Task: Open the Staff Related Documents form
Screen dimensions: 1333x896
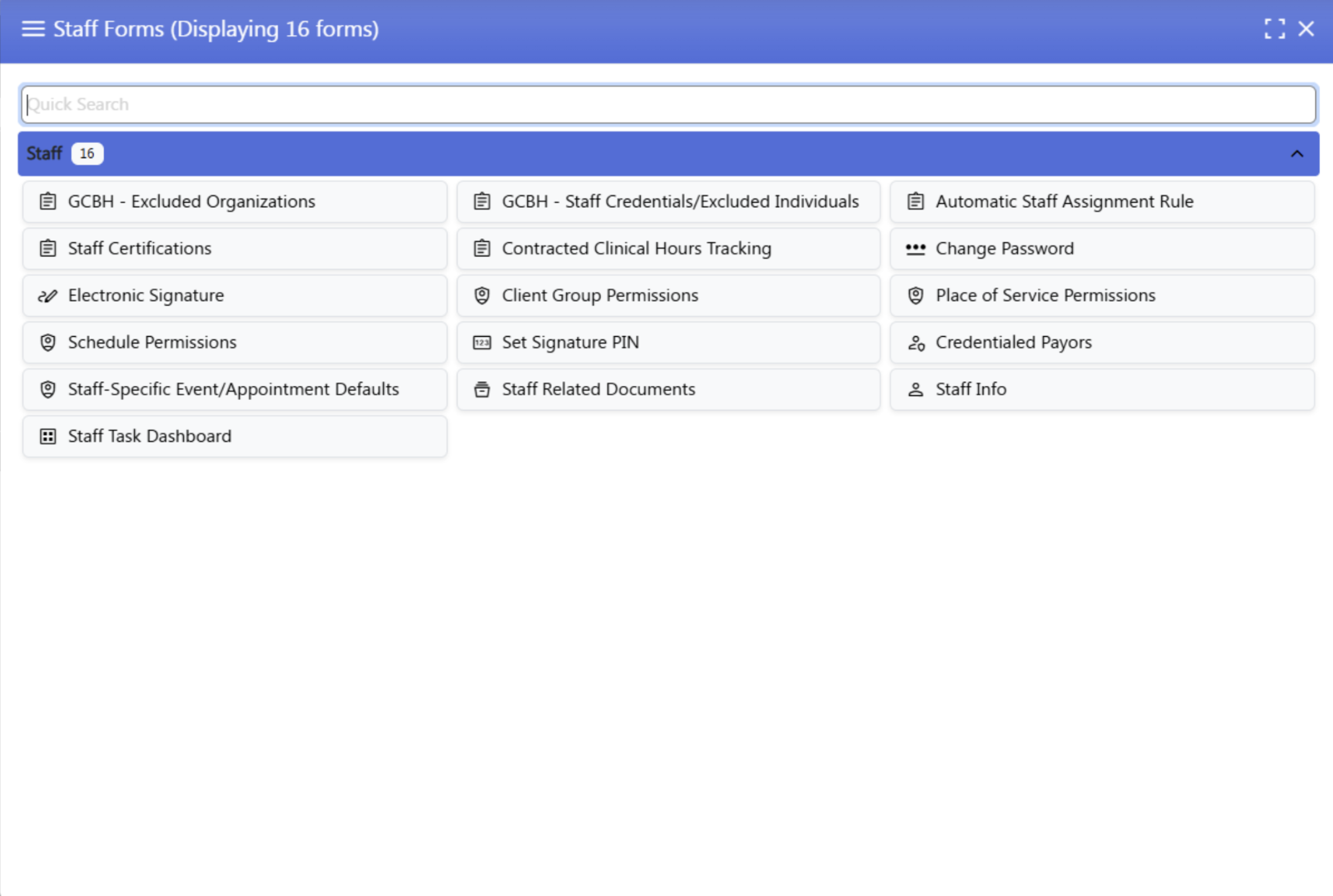Action: pos(668,389)
